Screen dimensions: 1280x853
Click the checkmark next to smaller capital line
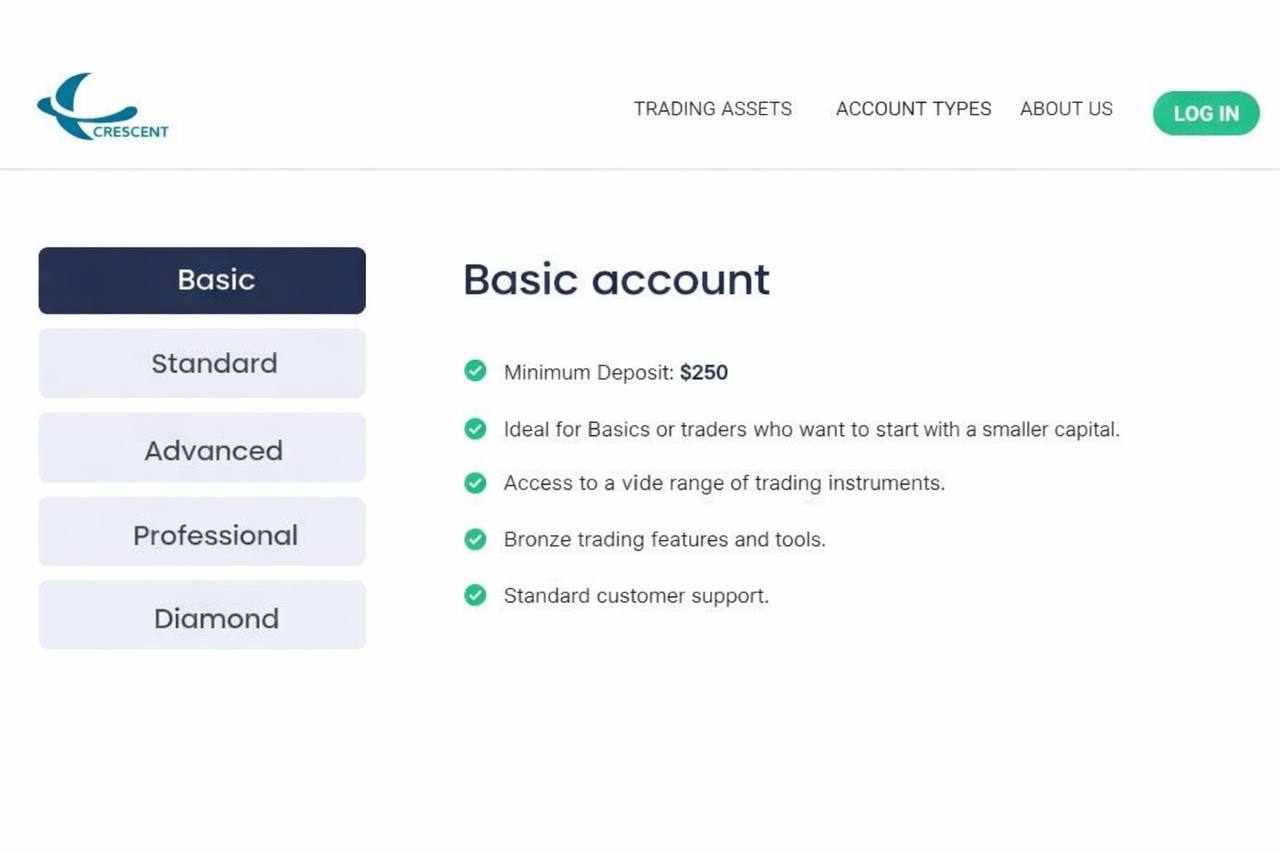[x=475, y=429]
